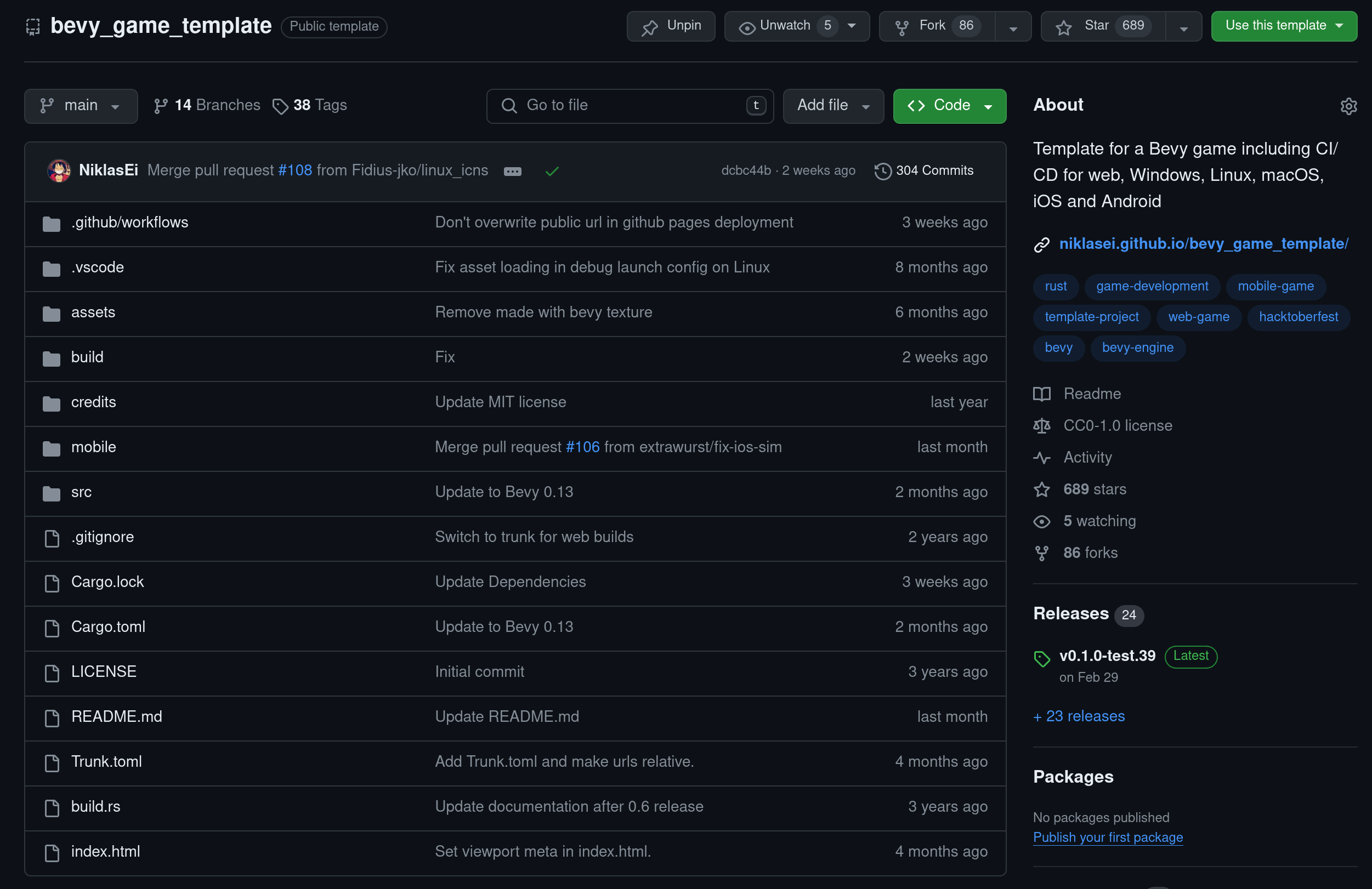
Task: View the 14 Branches list
Action: [x=206, y=105]
